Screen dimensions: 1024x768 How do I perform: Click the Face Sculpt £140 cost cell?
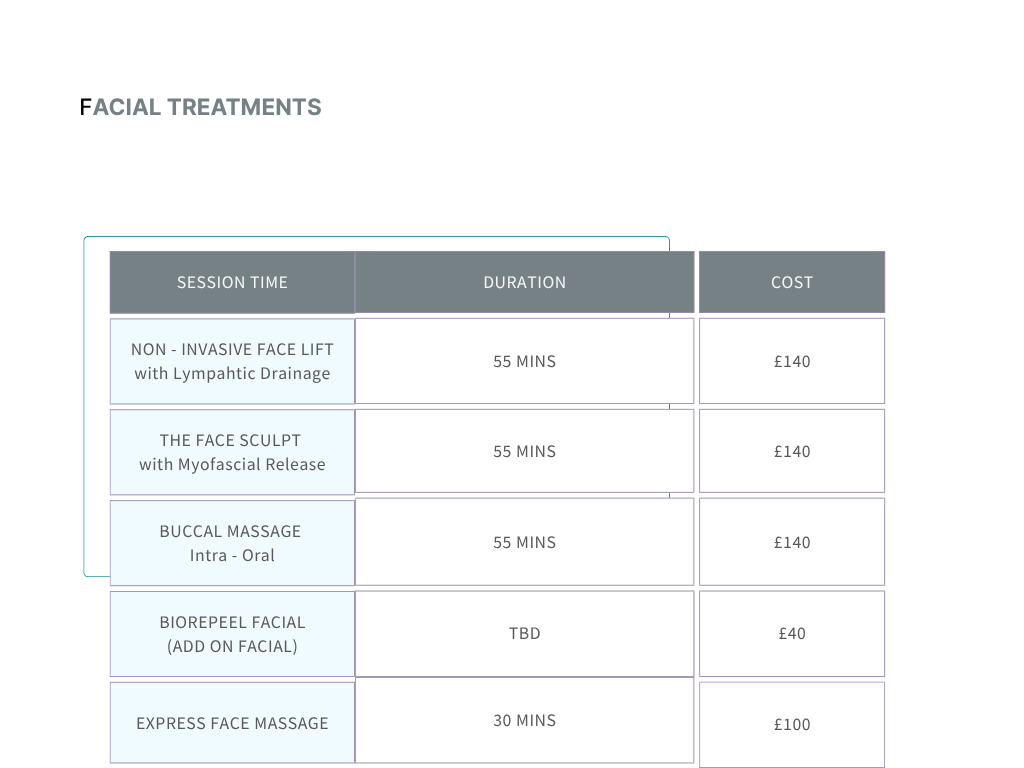tap(792, 451)
